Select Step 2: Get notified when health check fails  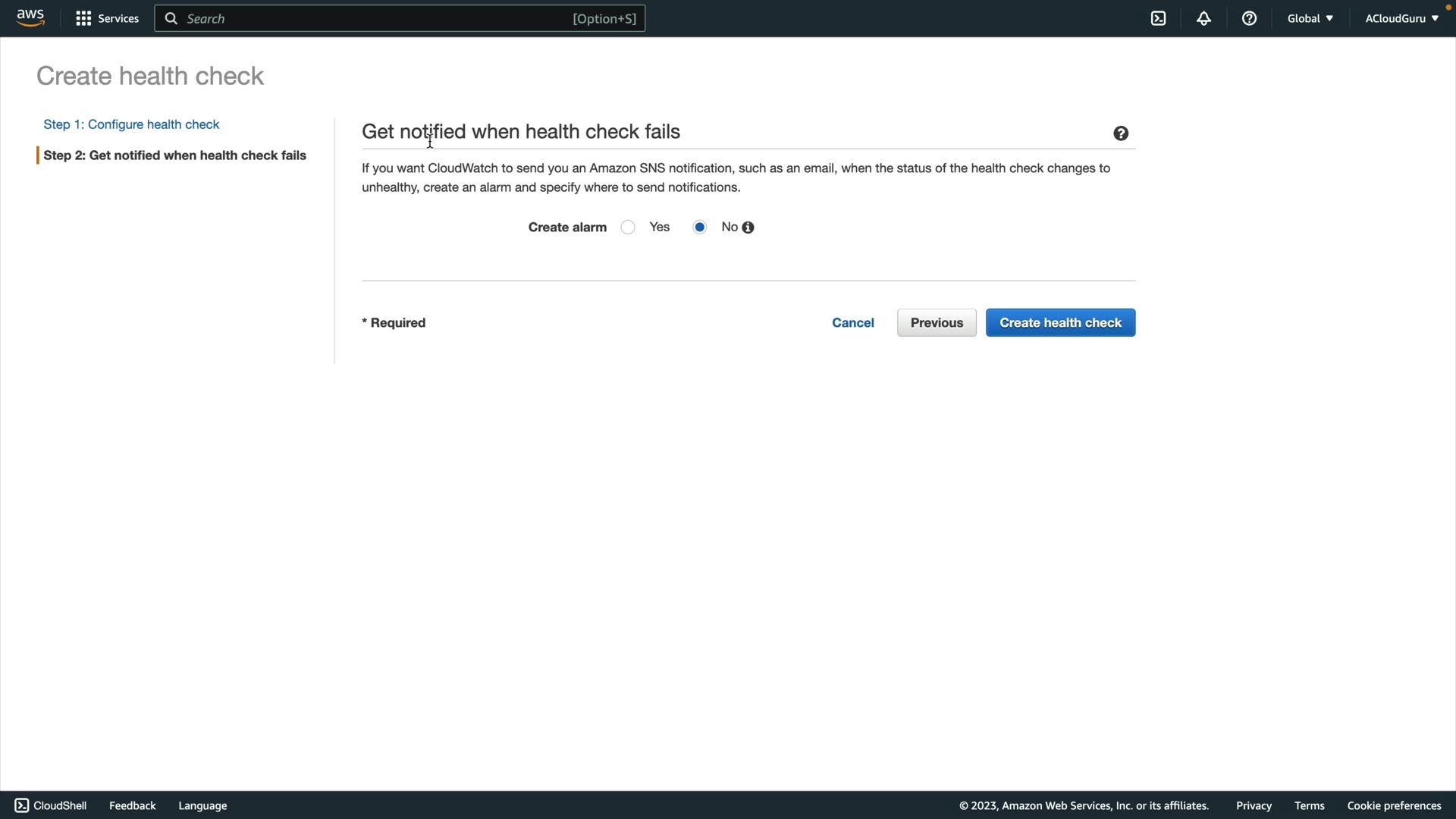[174, 155]
